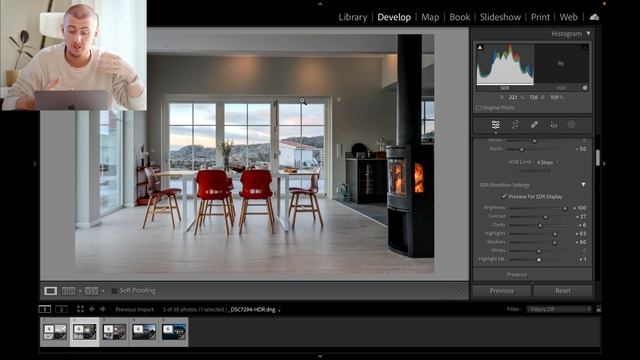The height and width of the screenshot is (360, 640).
Task: Open the Print module
Action: [540, 17]
